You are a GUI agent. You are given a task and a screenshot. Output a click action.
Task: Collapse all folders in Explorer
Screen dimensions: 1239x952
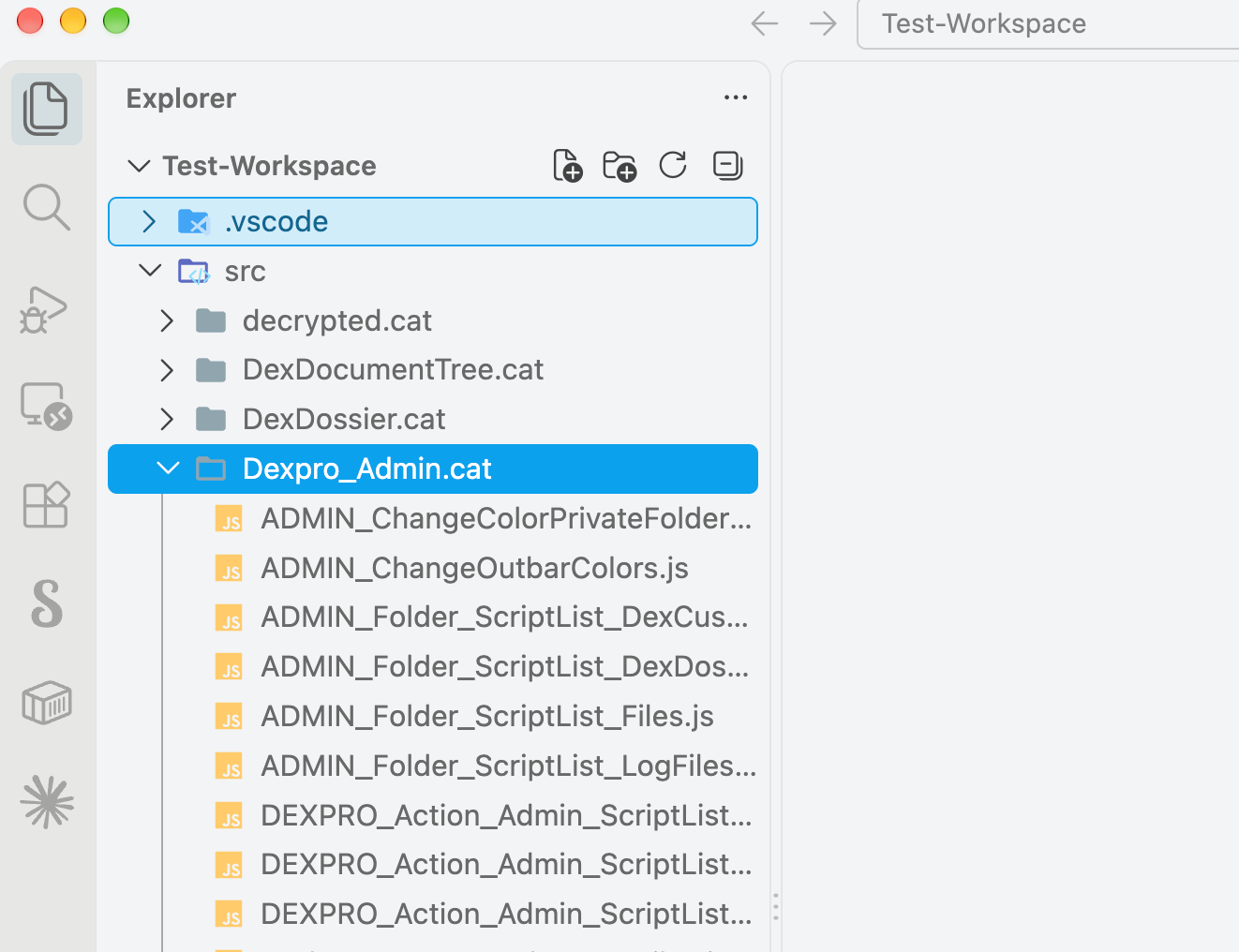(x=727, y=166)
